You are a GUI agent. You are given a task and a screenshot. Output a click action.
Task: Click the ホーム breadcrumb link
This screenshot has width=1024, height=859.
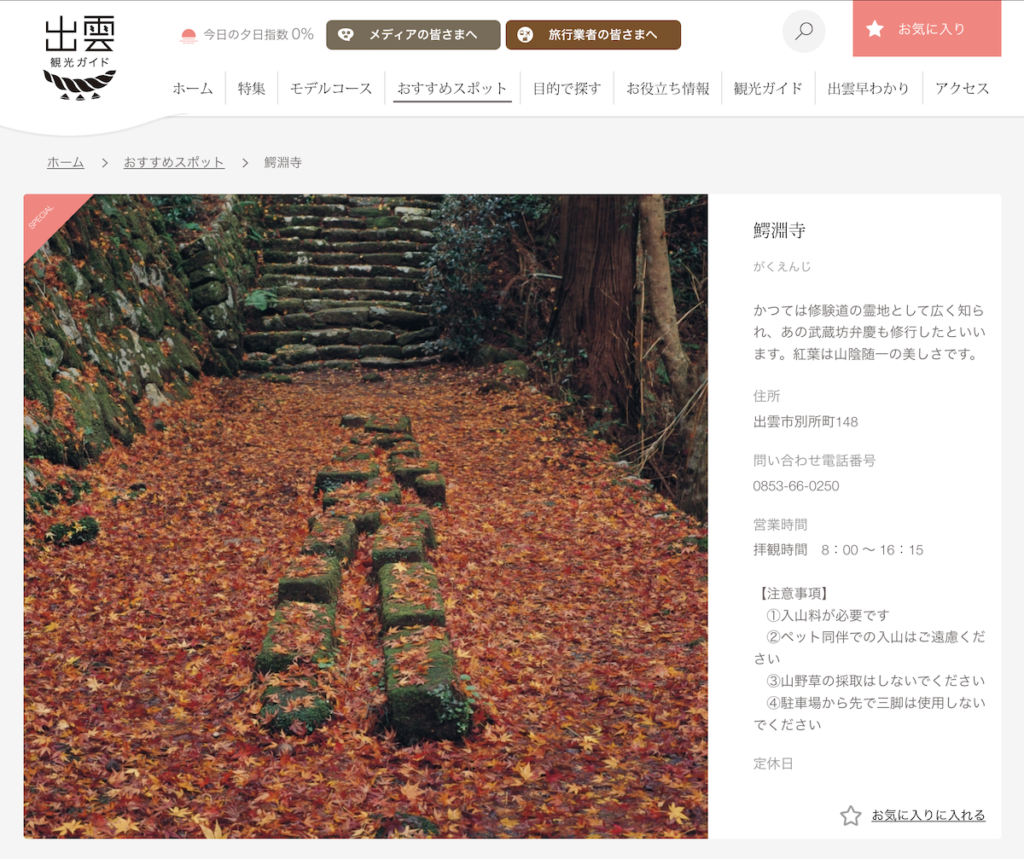click(x=65, y=162)
